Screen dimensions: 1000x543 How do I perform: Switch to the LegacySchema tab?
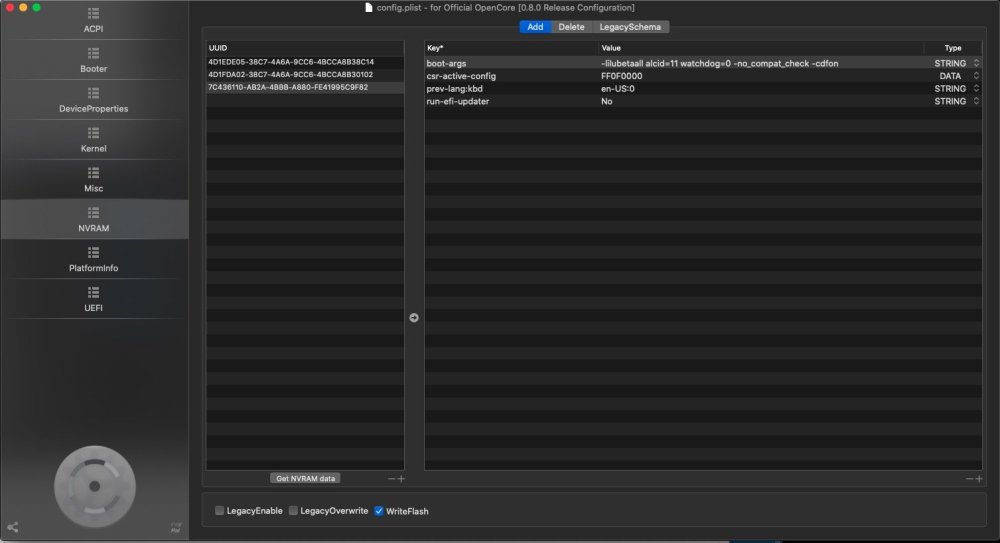(x=630, y=27)
